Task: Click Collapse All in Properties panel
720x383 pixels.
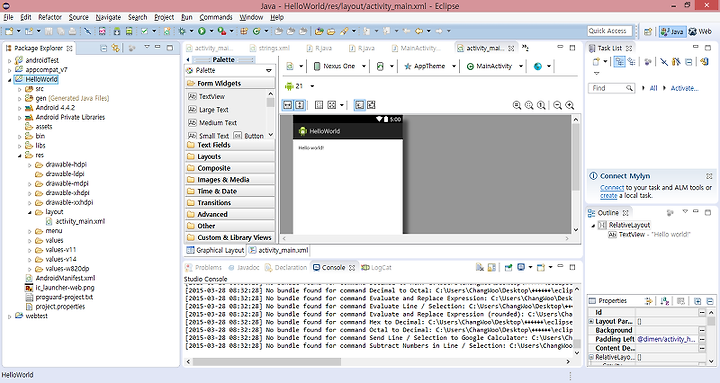Action: 710,301
